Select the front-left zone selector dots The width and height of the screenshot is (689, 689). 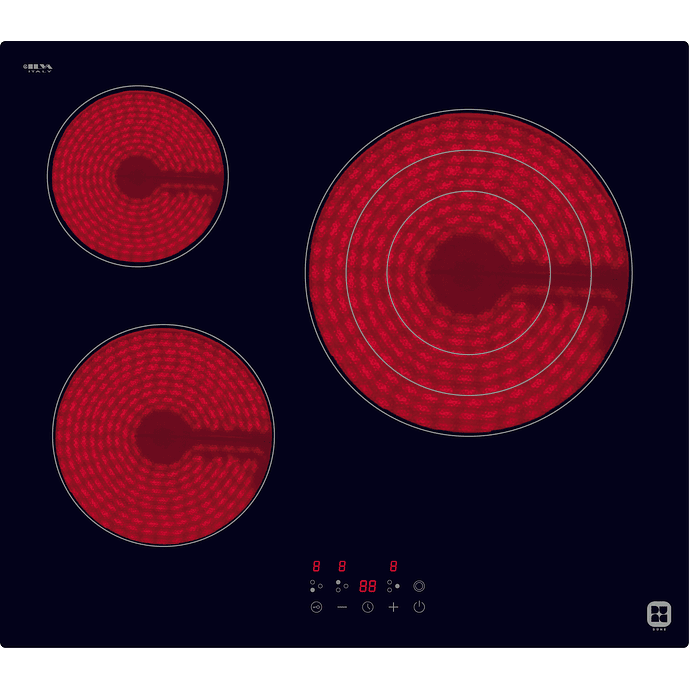tap(315, 587)
